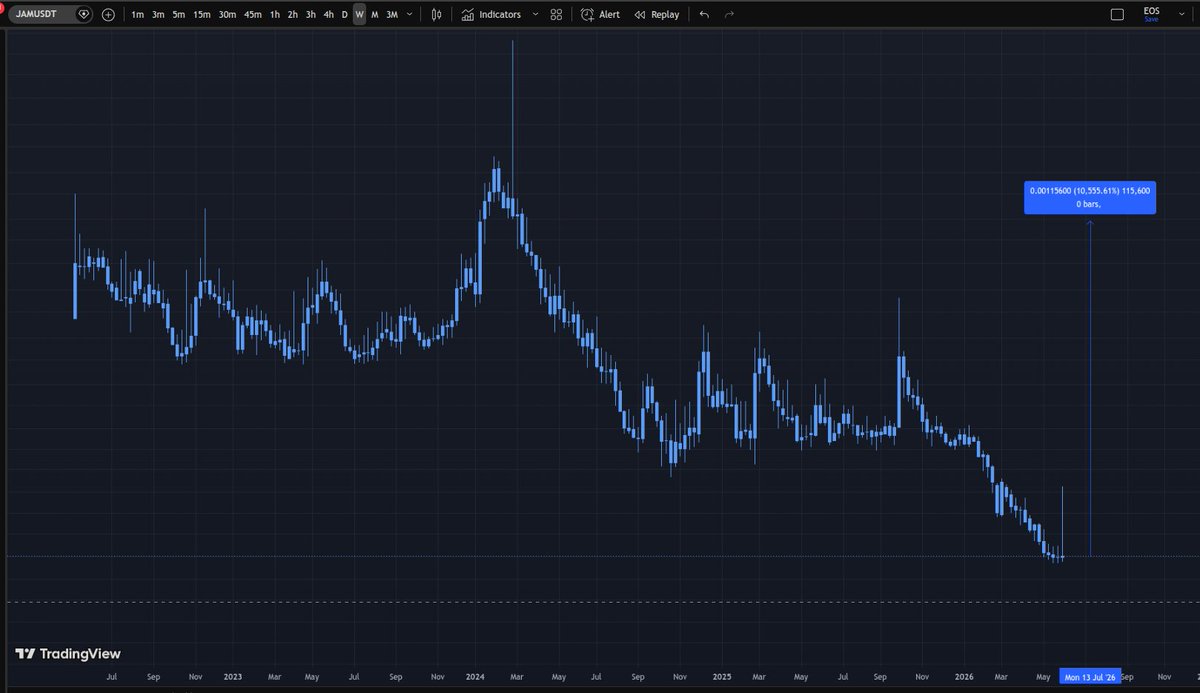Choose the D daily interval
The width and height of the screenshot is (1200, 693).
(345, 15)
